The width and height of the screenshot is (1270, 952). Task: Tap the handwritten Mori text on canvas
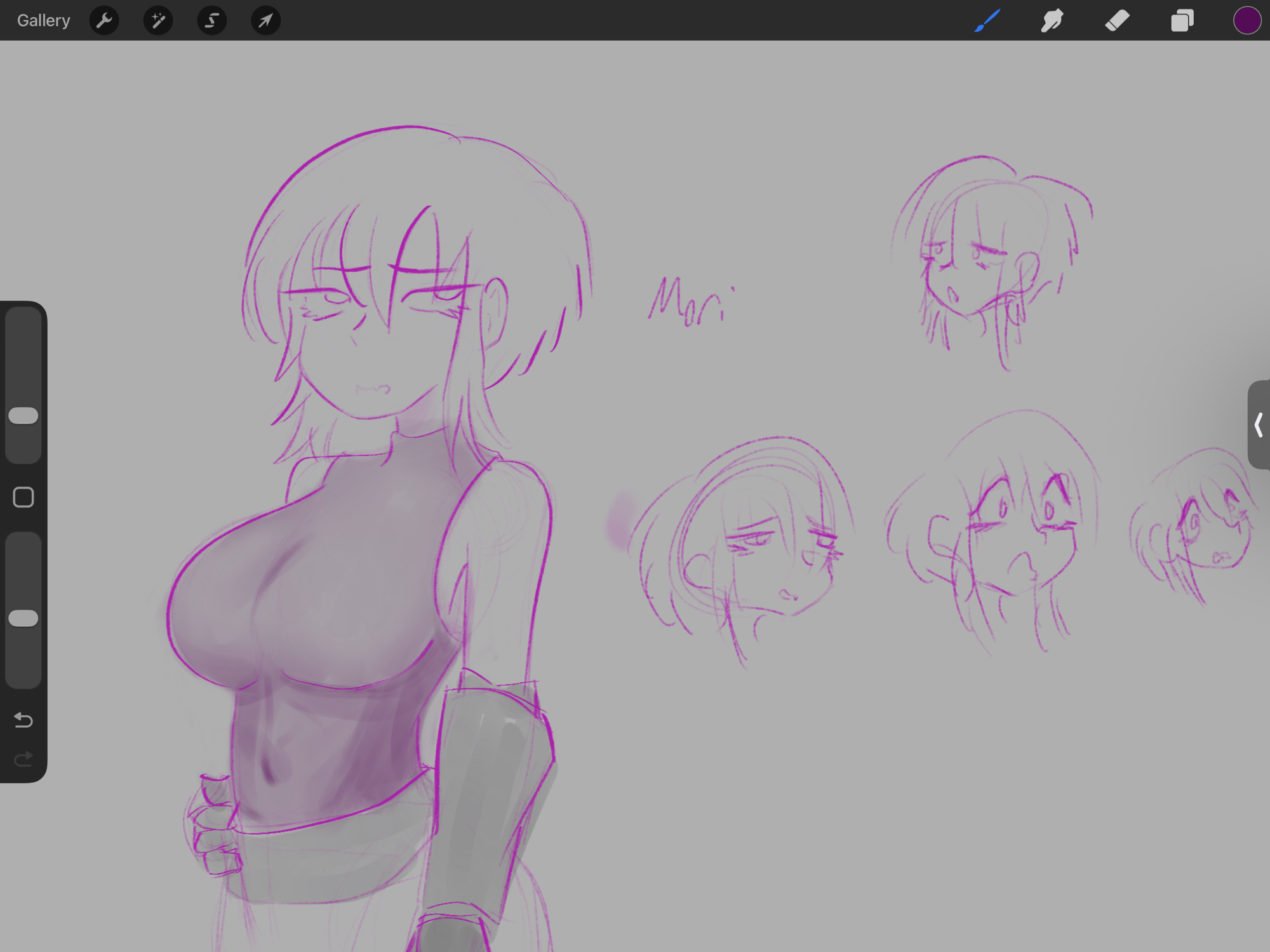[690, 302]
